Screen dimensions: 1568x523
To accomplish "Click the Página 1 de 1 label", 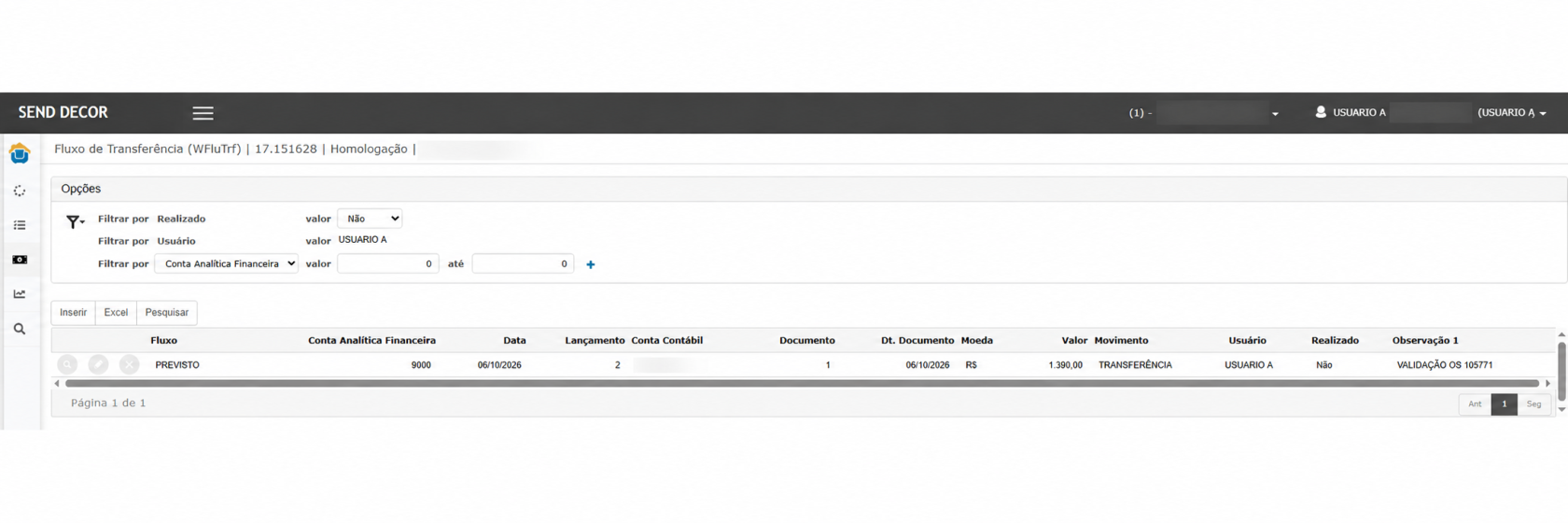I will 108,403.
